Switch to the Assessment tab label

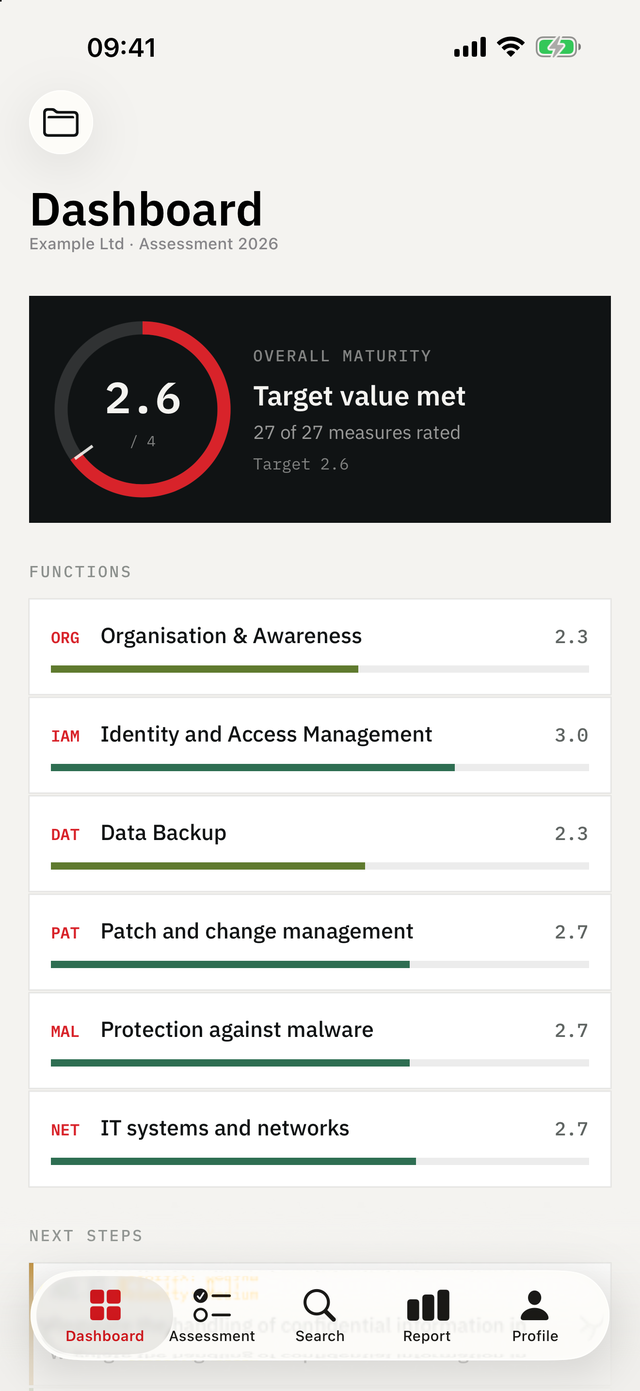pyautogui.click(x=212, y=1336)
